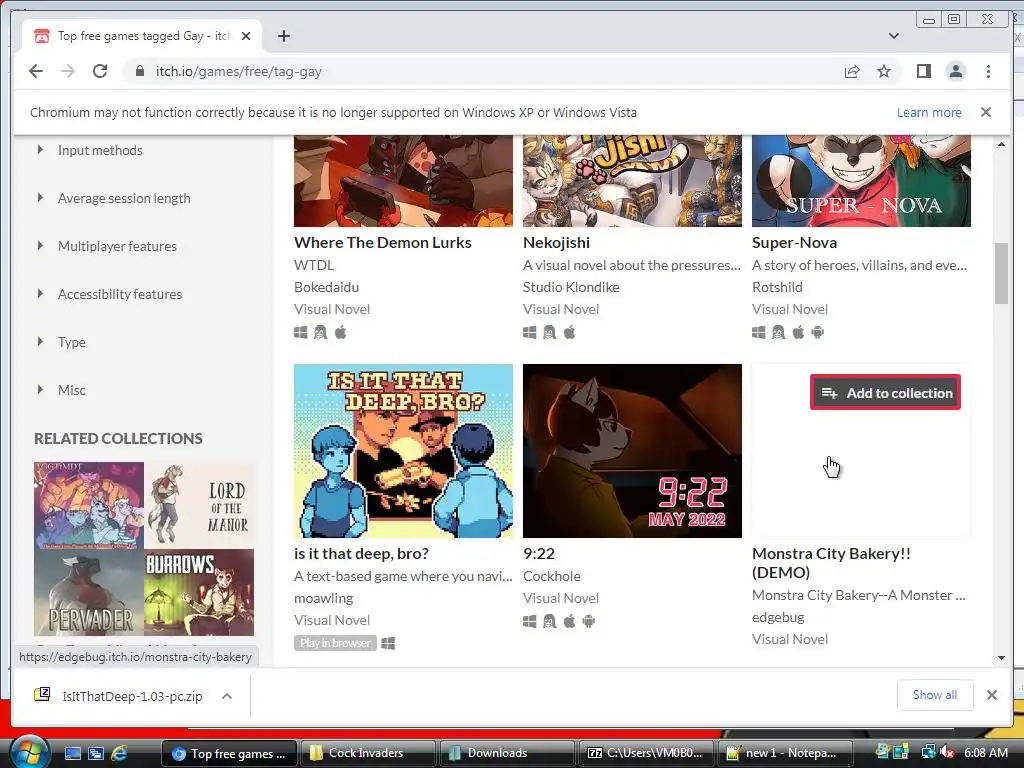Click Android icon under 9:22

click(x=588, y=621)
